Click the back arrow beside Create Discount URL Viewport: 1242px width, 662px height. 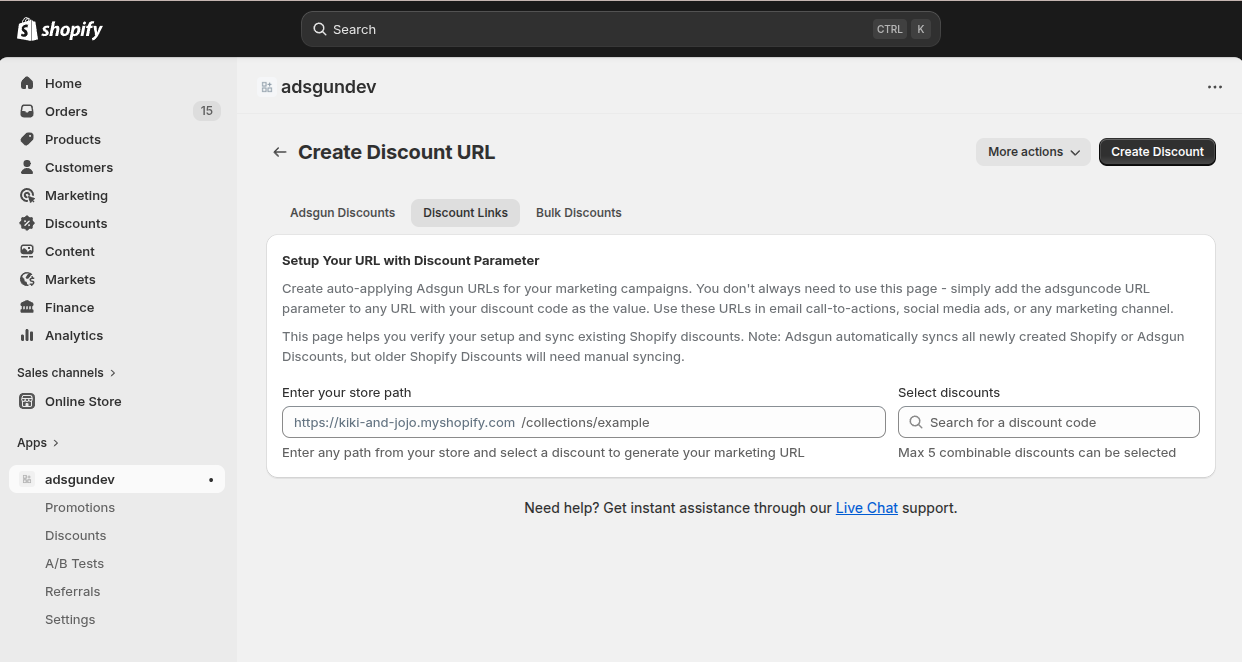(280, 152)
